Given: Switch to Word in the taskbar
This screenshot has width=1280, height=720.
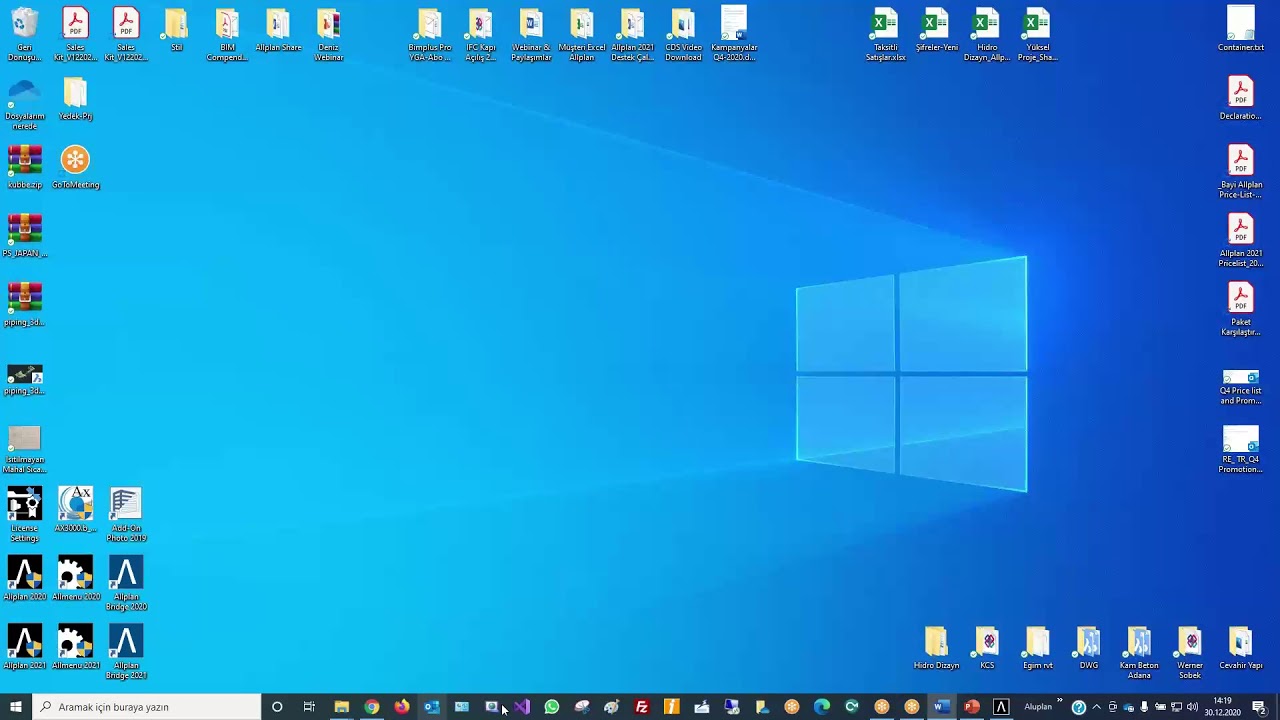Looking at the screenshot, I should coord(940,707).
